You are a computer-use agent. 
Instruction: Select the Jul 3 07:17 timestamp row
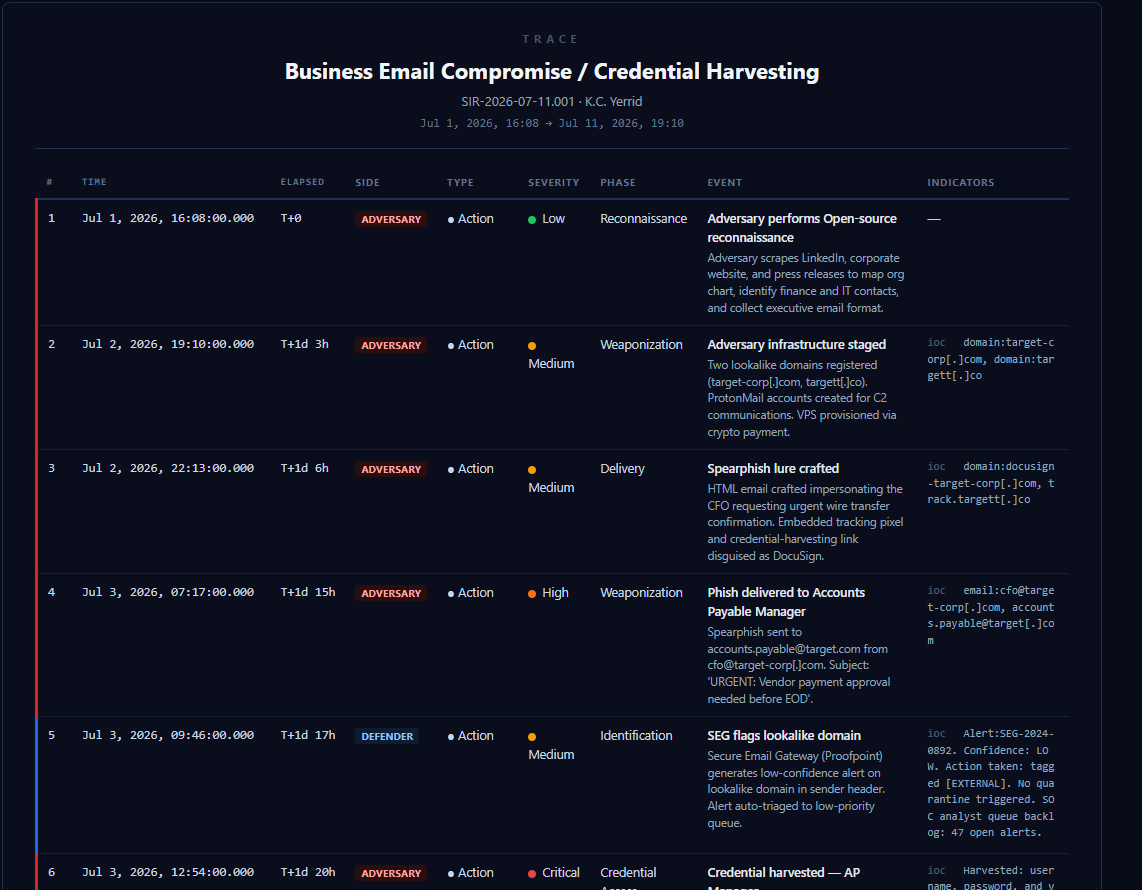coord(552,645)
